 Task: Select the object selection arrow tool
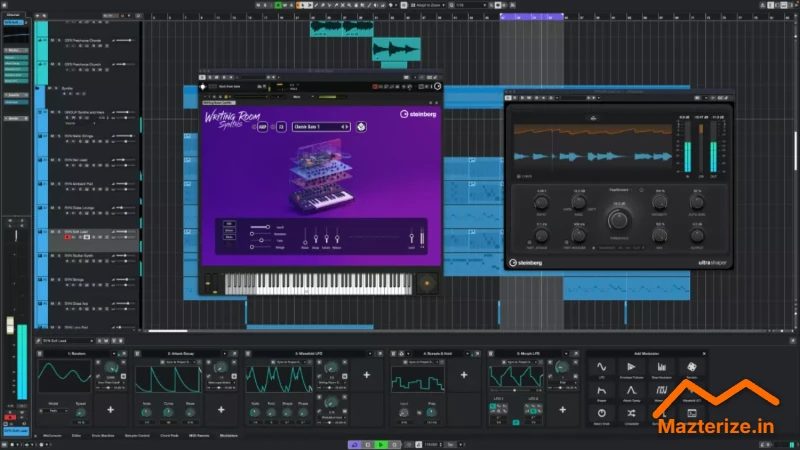point(302,5)
